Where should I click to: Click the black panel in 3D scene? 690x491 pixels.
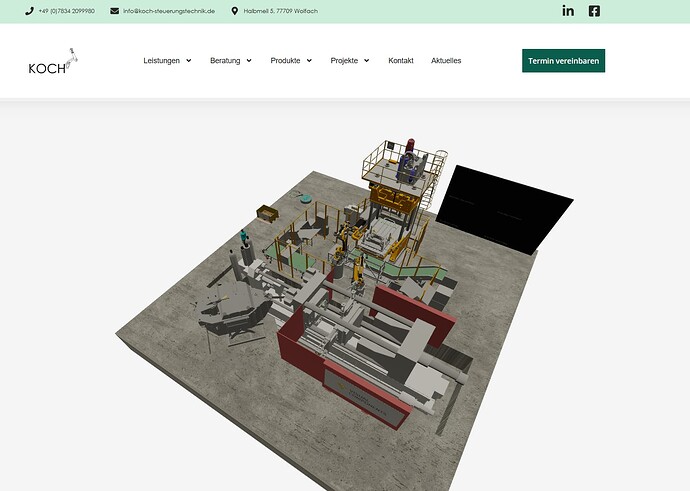505,208
